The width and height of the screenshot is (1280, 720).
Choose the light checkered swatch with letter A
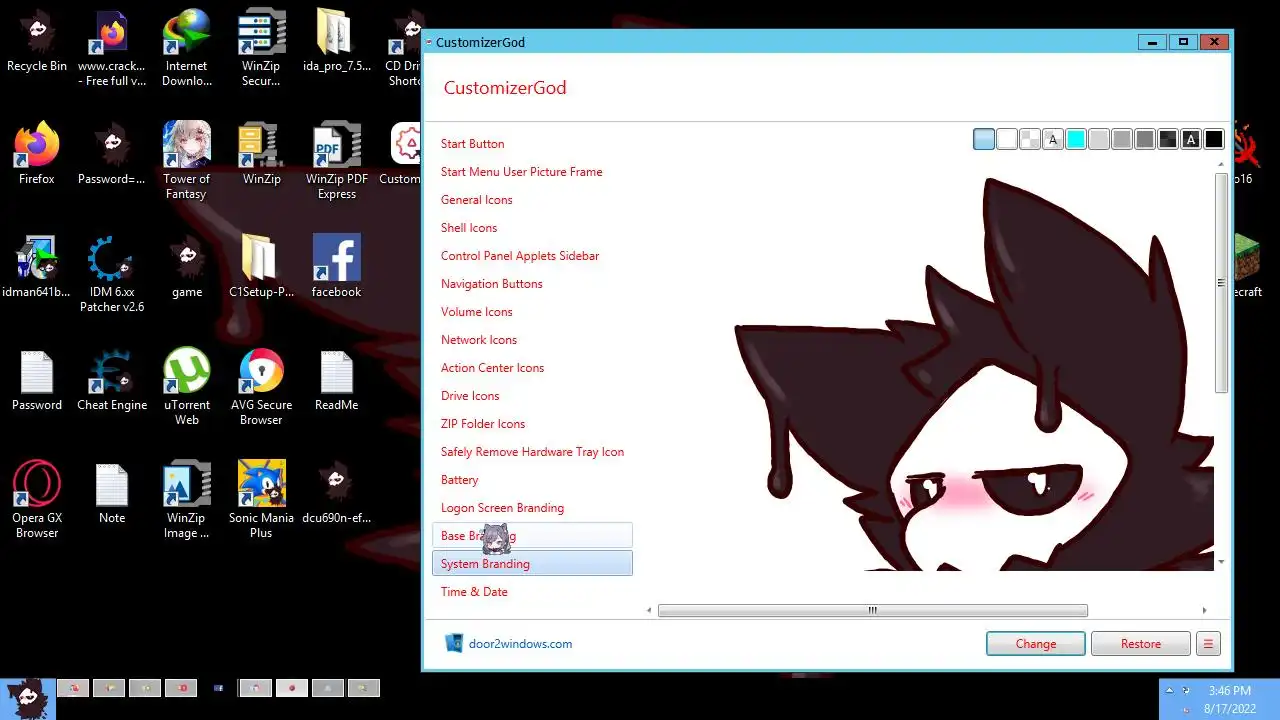click(x=1053, y=140)
